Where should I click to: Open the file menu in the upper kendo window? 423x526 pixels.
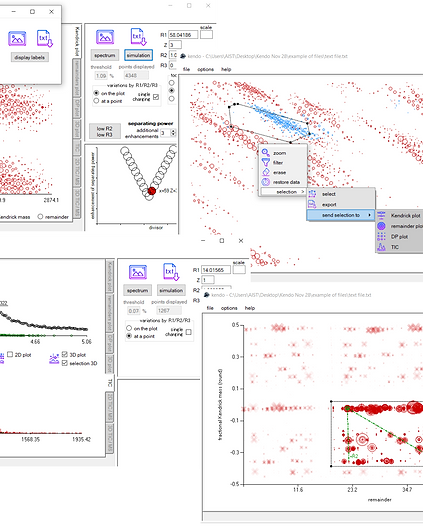186,69
